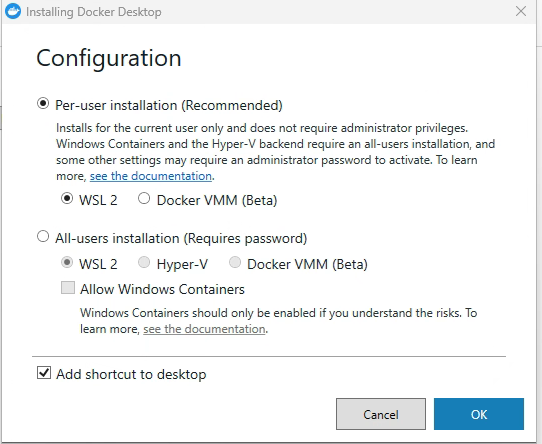Screen dimensions: 542x444
Task: Click the Configuration heading text
Action: click(x=109, y=58)
